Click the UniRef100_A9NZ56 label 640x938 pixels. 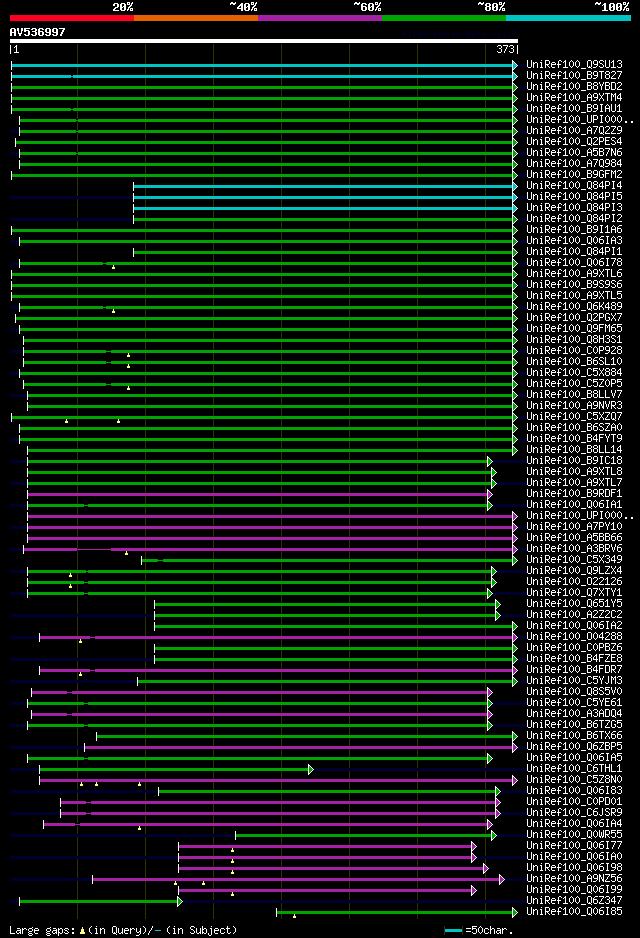(574, 879)
